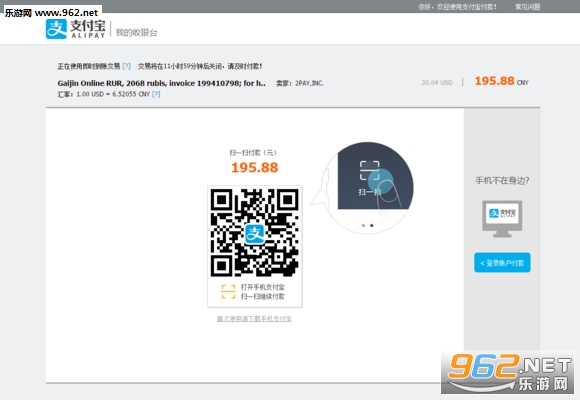Click the 手机不在身边? text
Screen dimensions: 580x400
pos(502,181)
